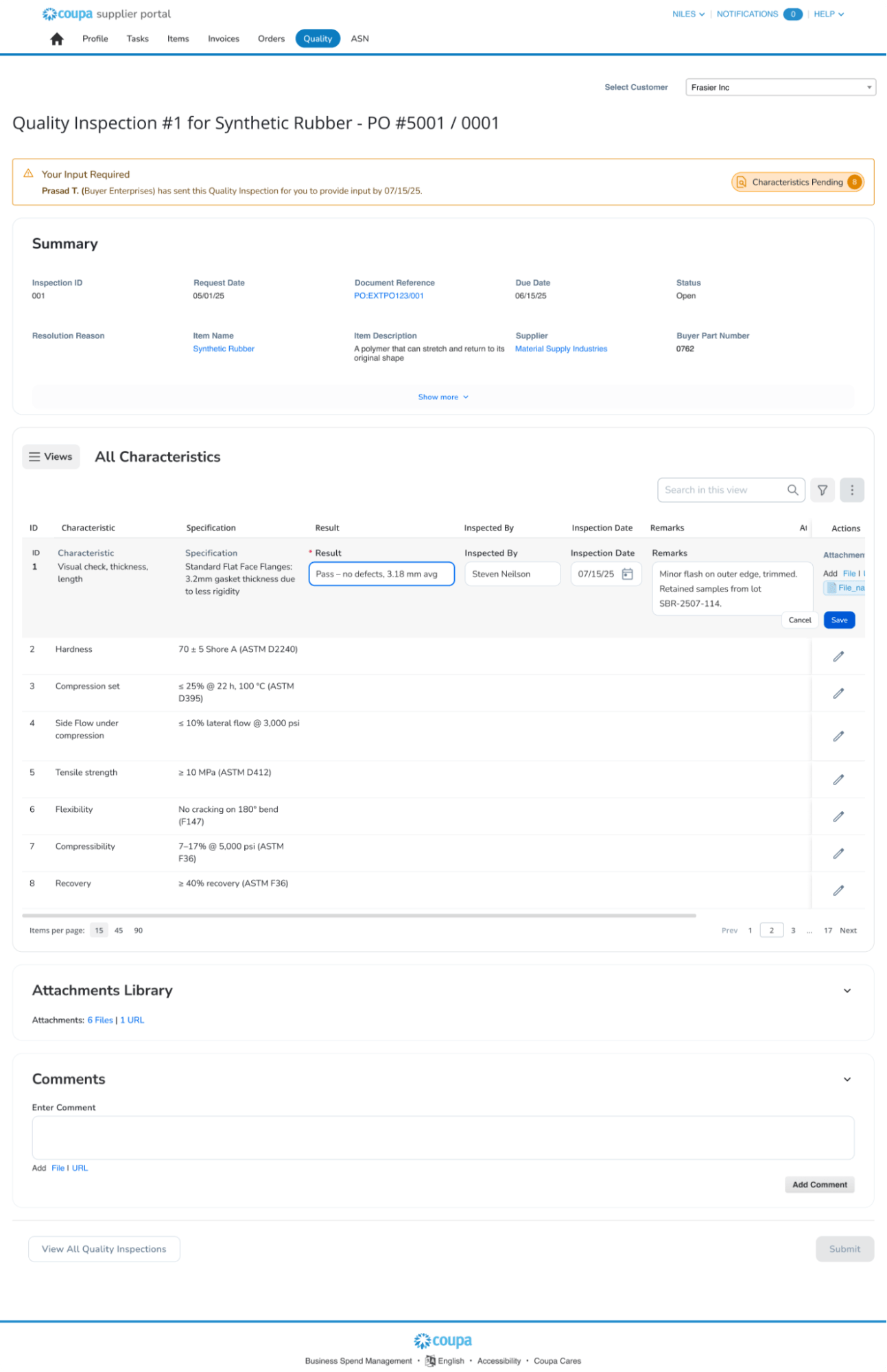Edit the Tensile strength row pencil icon
Screen dimensions: 887x1372
pos(838,780)
